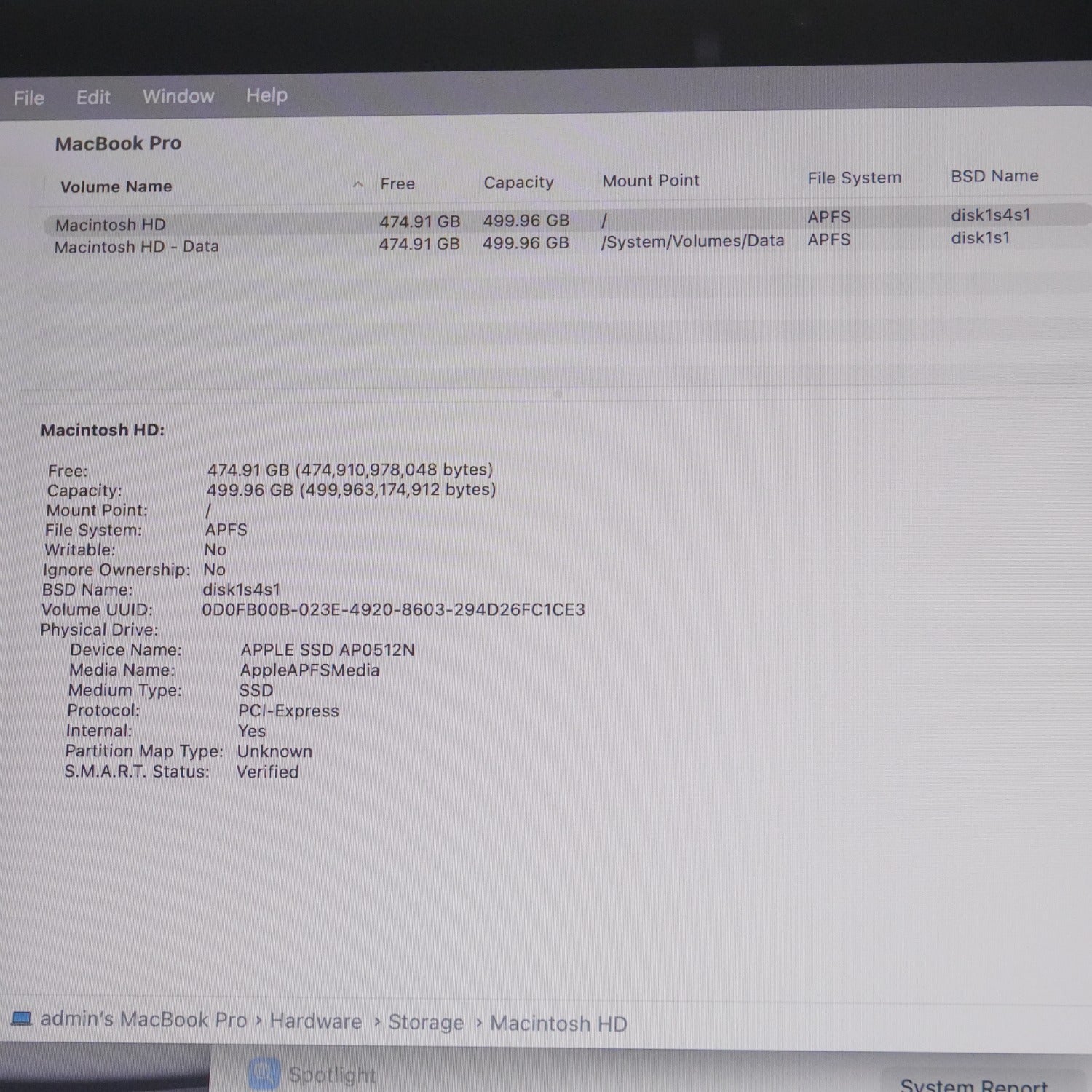Viewport: 1092px width, 1092px height.
Task: Sort by Free column header
Action: [397, 183]
